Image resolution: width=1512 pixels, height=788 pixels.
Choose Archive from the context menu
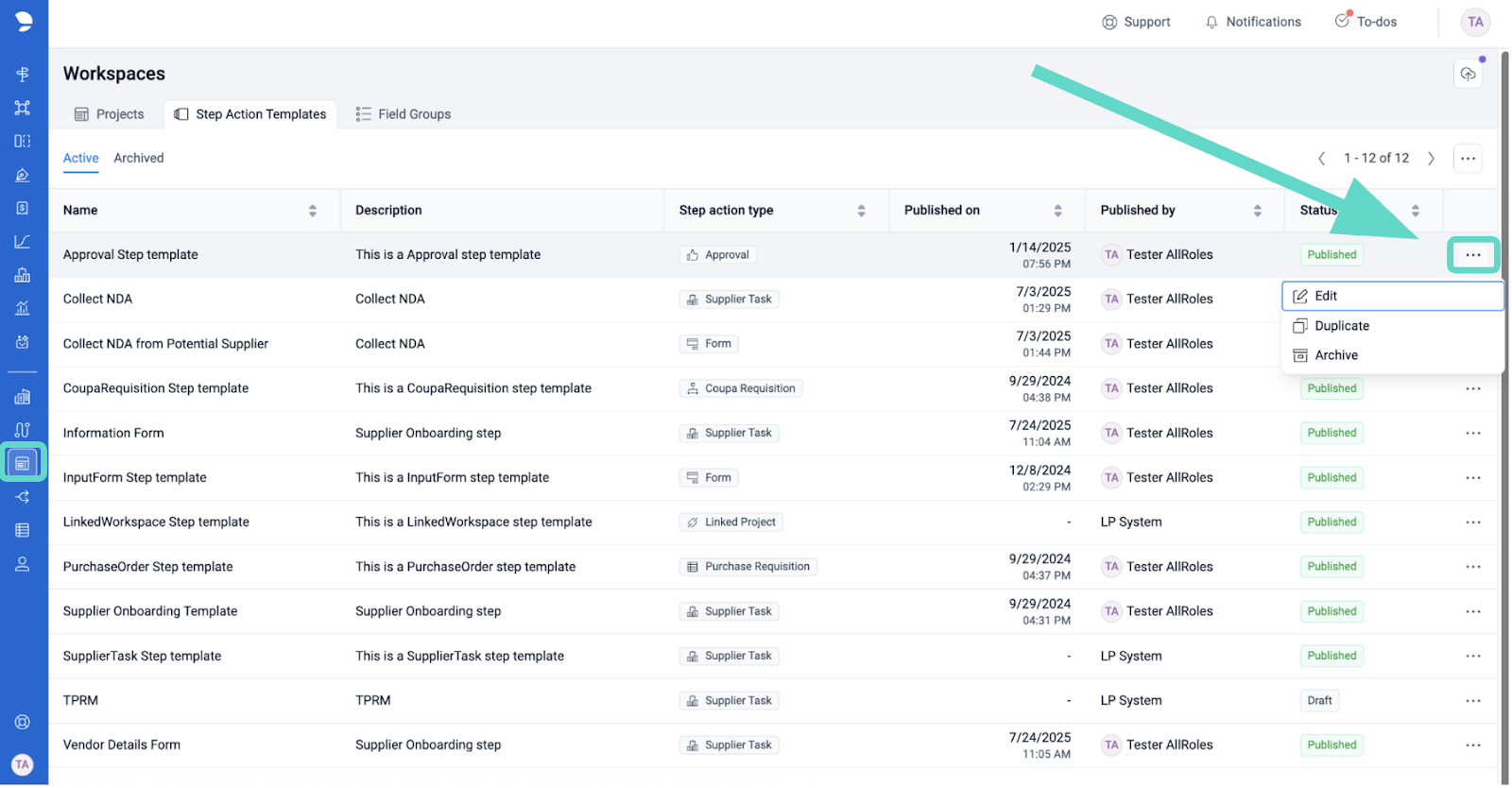[1335, 355]
